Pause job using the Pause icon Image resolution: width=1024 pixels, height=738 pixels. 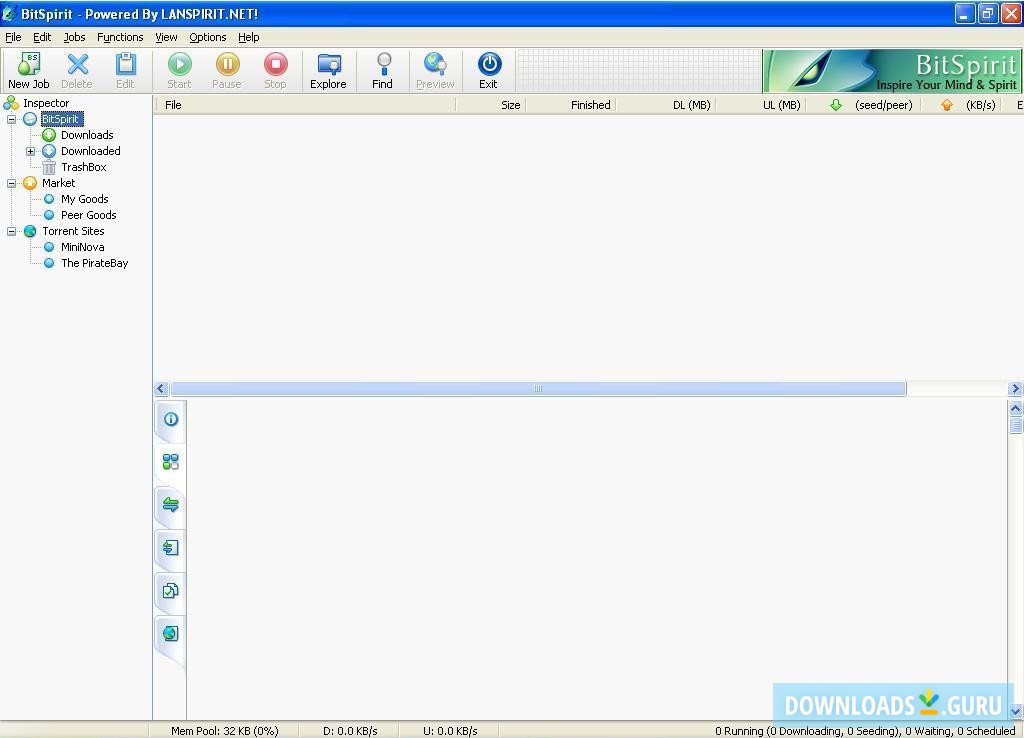point(227,71)
